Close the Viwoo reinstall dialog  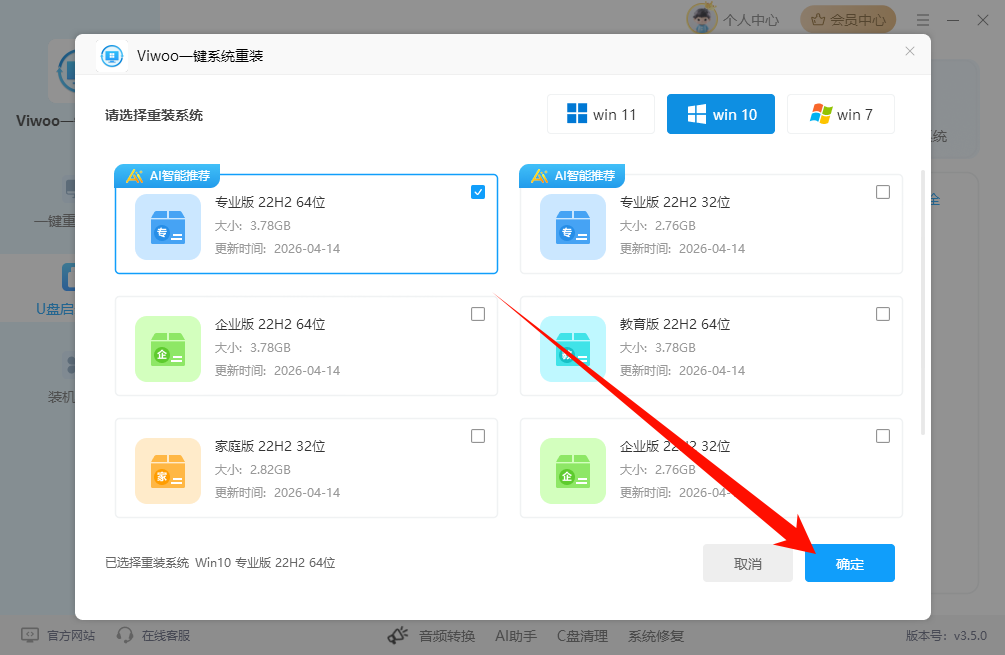[909, 51]
